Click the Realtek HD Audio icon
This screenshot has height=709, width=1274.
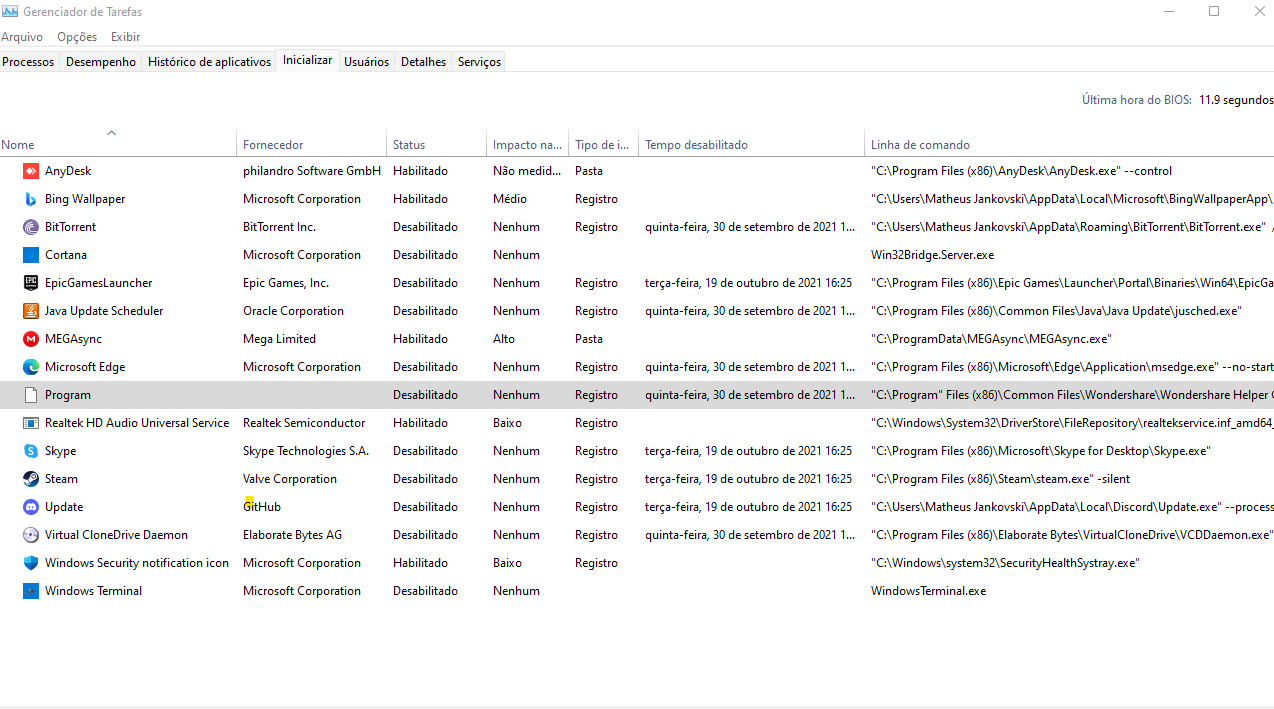pos(30,423)
